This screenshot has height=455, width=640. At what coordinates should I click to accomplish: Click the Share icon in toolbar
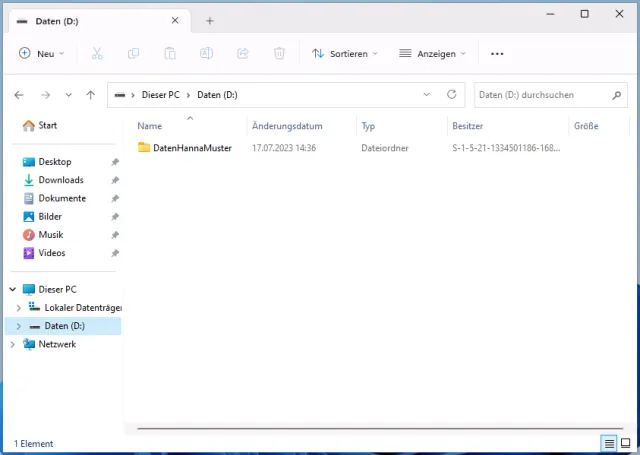[x=243, y=53]
